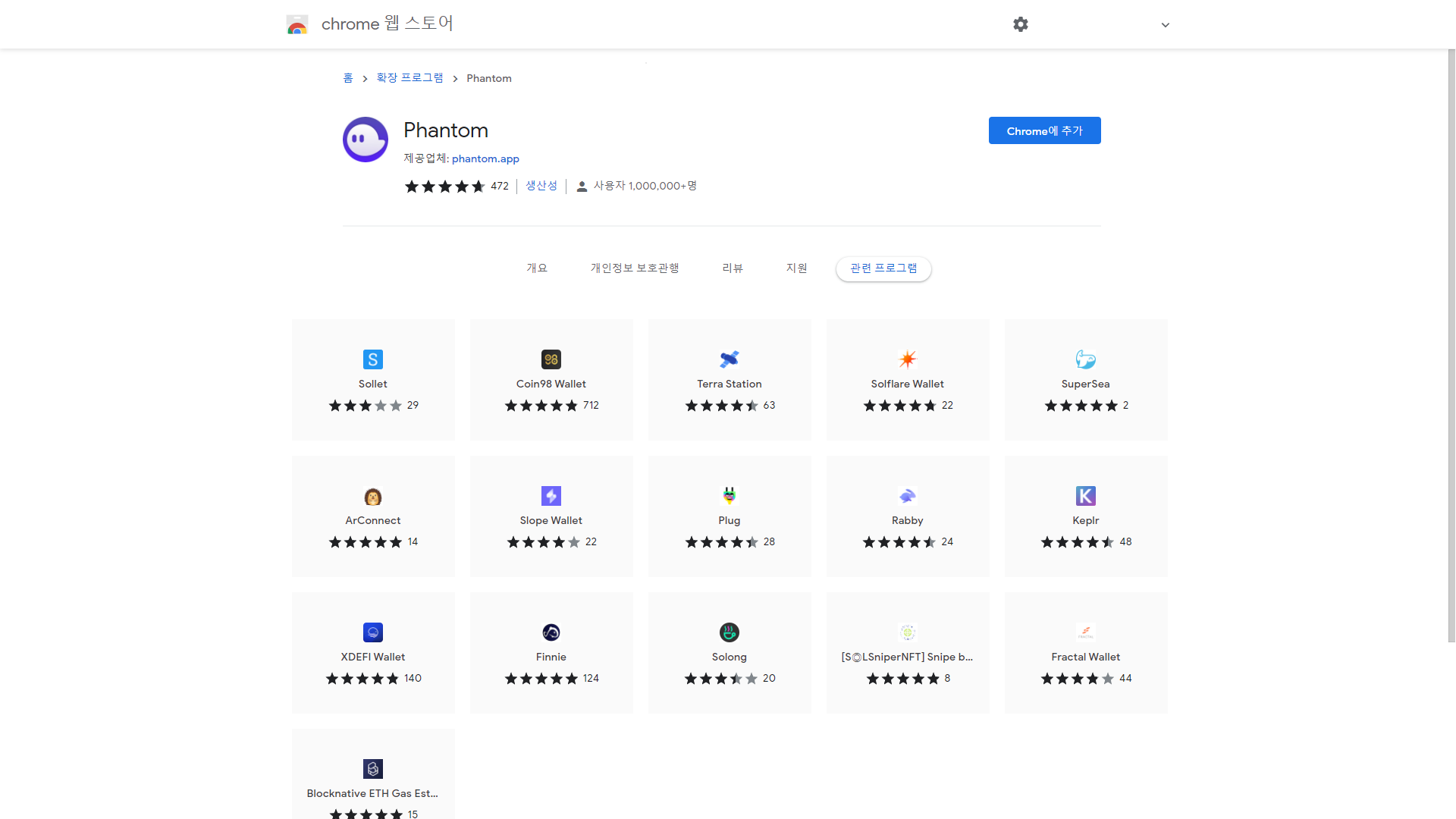1456x819 pixels.
Task: Select the Coin98 Wallet icon
Action: pos(551,359)
